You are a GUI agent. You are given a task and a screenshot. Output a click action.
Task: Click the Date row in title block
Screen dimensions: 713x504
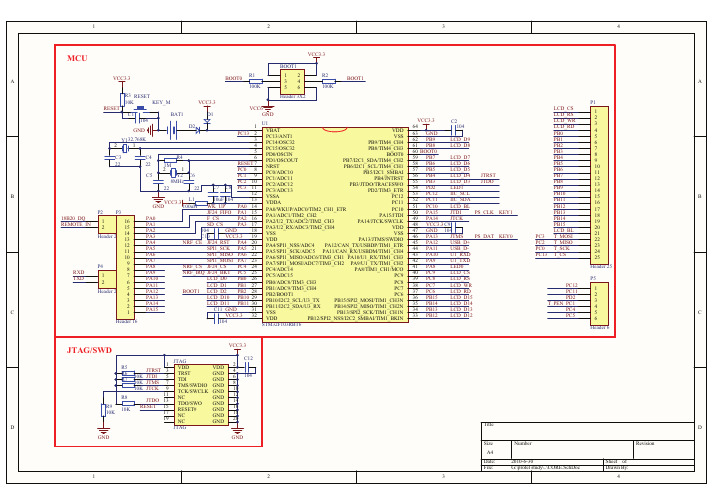(x=542, y=462)
